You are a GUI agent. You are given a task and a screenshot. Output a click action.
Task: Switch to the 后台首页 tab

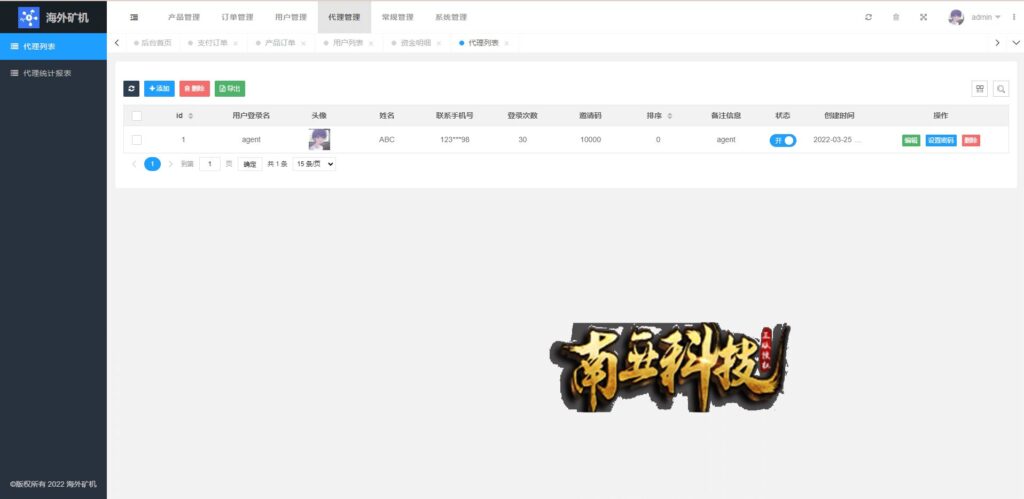152,43
